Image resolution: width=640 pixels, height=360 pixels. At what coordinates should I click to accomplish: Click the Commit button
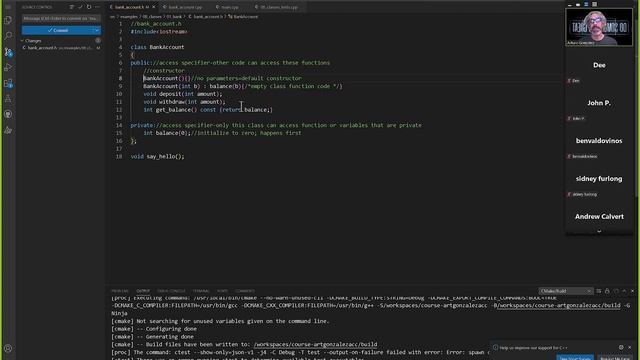(x=58, y=30)
